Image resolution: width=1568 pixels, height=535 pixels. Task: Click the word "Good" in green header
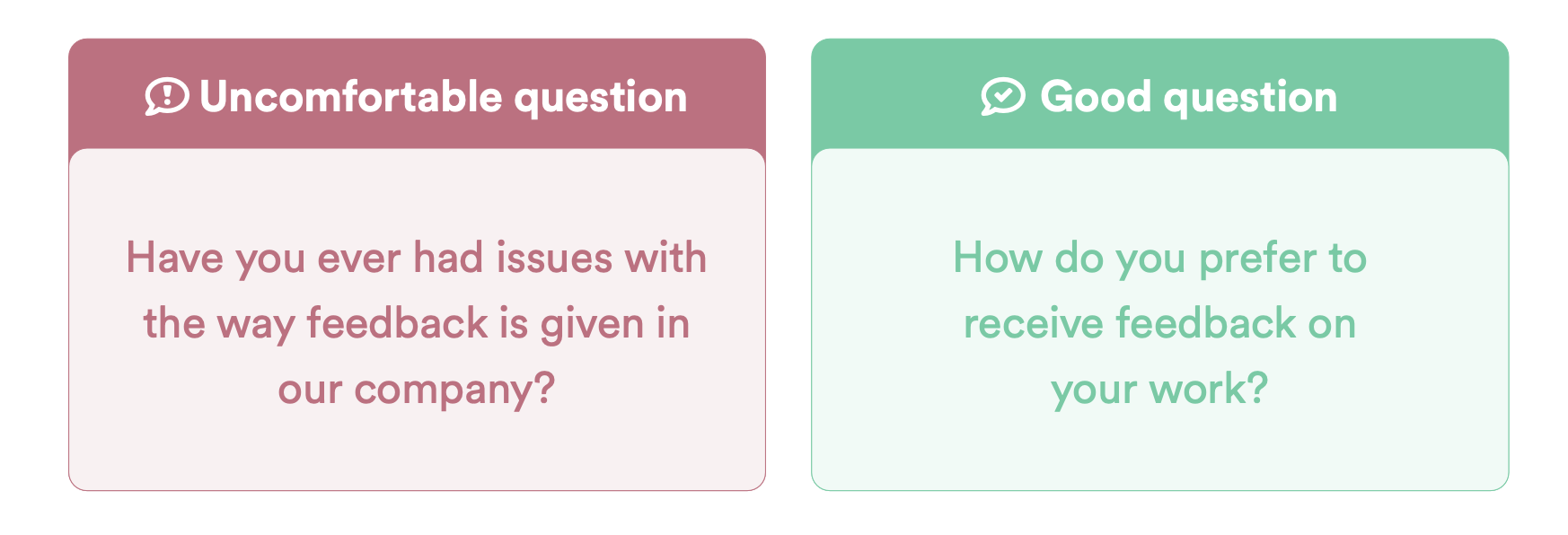pos(1096,97)
